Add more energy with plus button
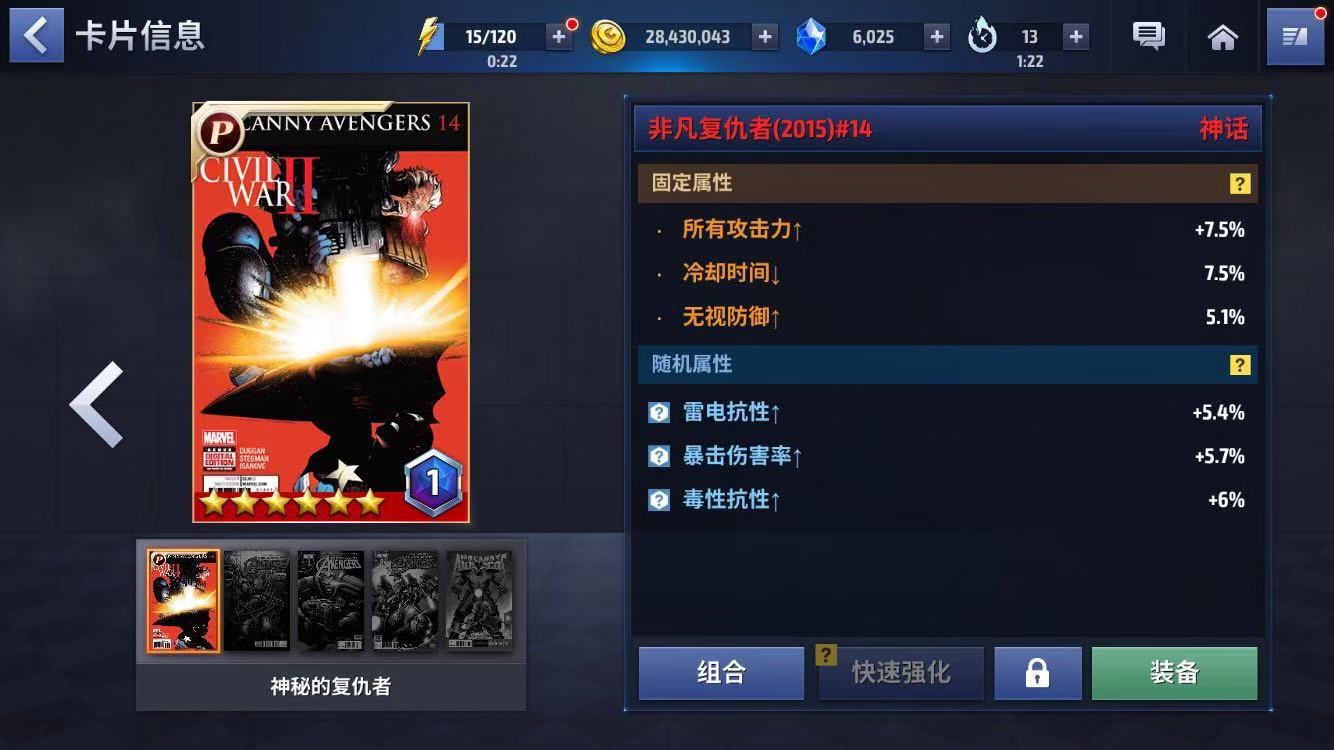Screen dimensions: 1334x750 (x=559, y=37)
